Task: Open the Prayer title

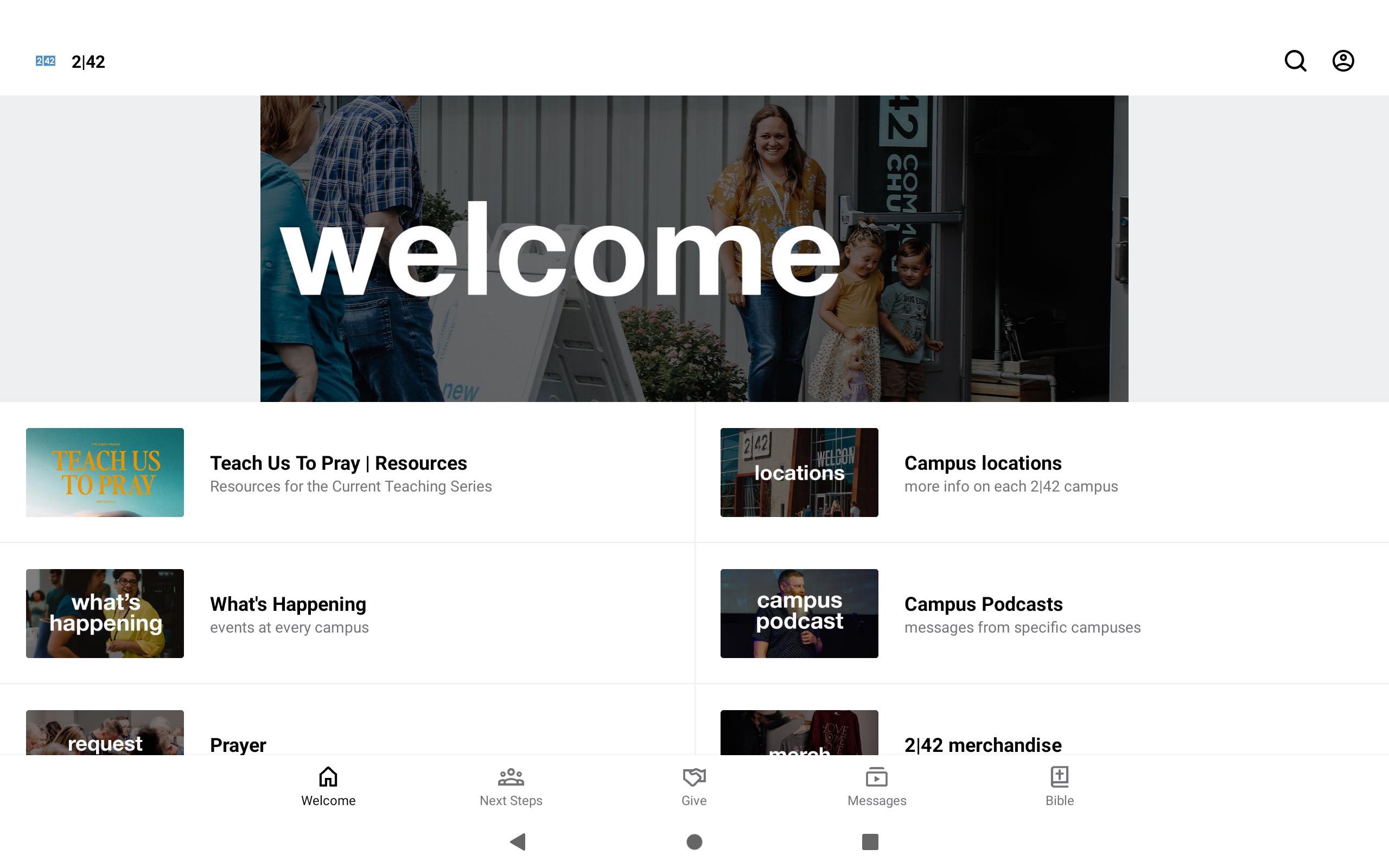Action: point(238,745)
